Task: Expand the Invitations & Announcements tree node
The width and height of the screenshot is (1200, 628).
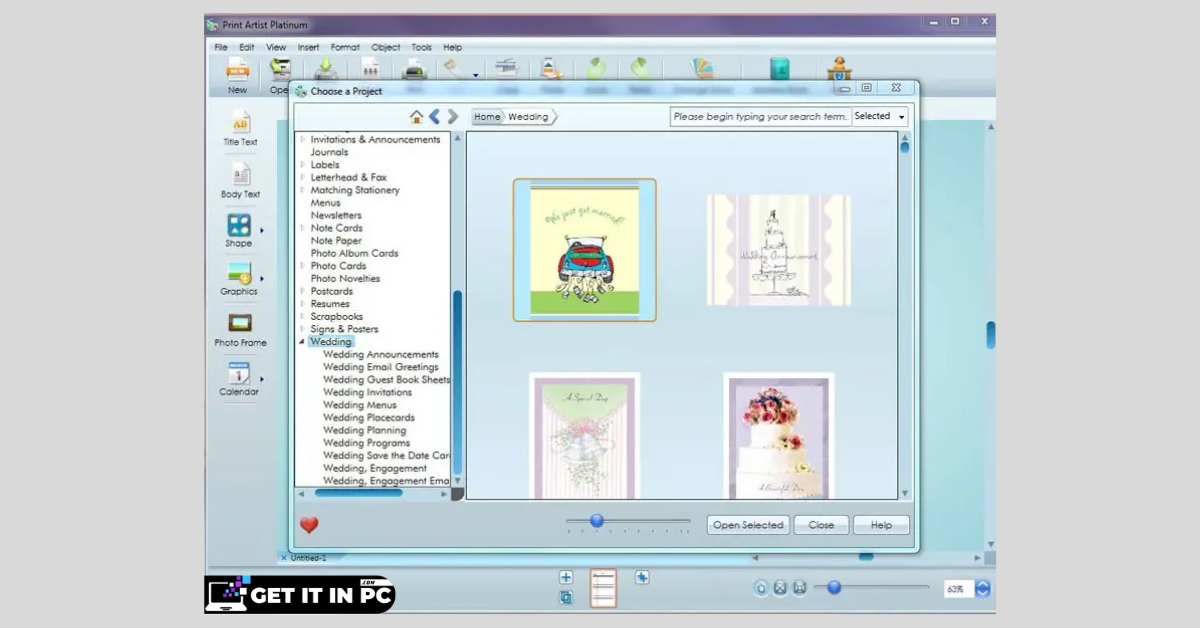Action: (303, 140)
